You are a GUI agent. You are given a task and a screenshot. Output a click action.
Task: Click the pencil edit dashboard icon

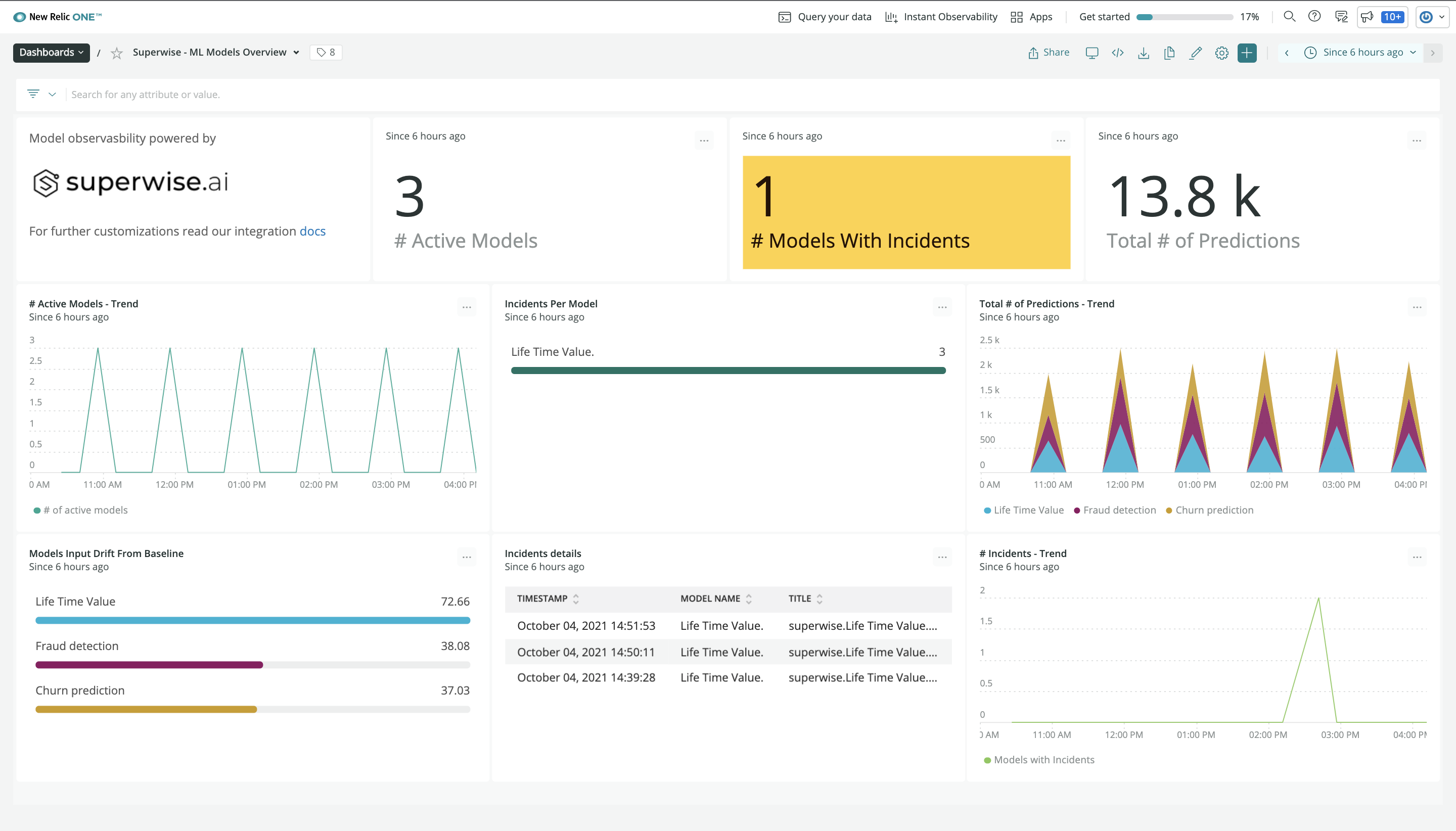click(1195, 53)
